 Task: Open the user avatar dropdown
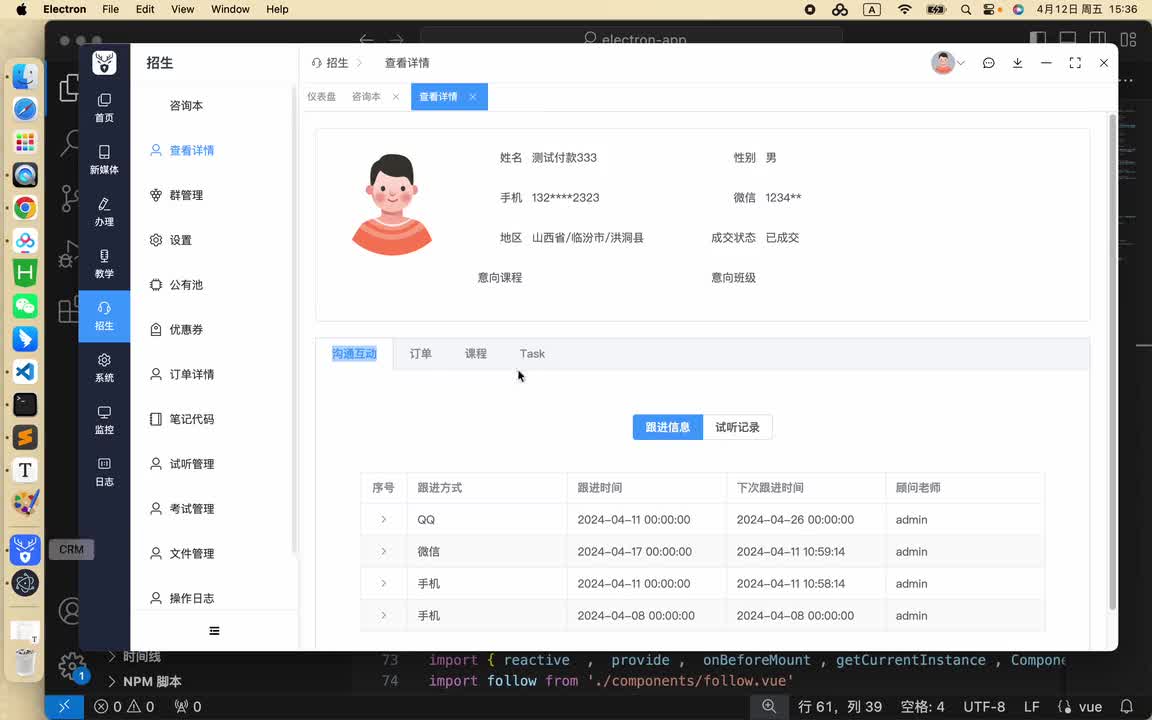coord(948,63)
